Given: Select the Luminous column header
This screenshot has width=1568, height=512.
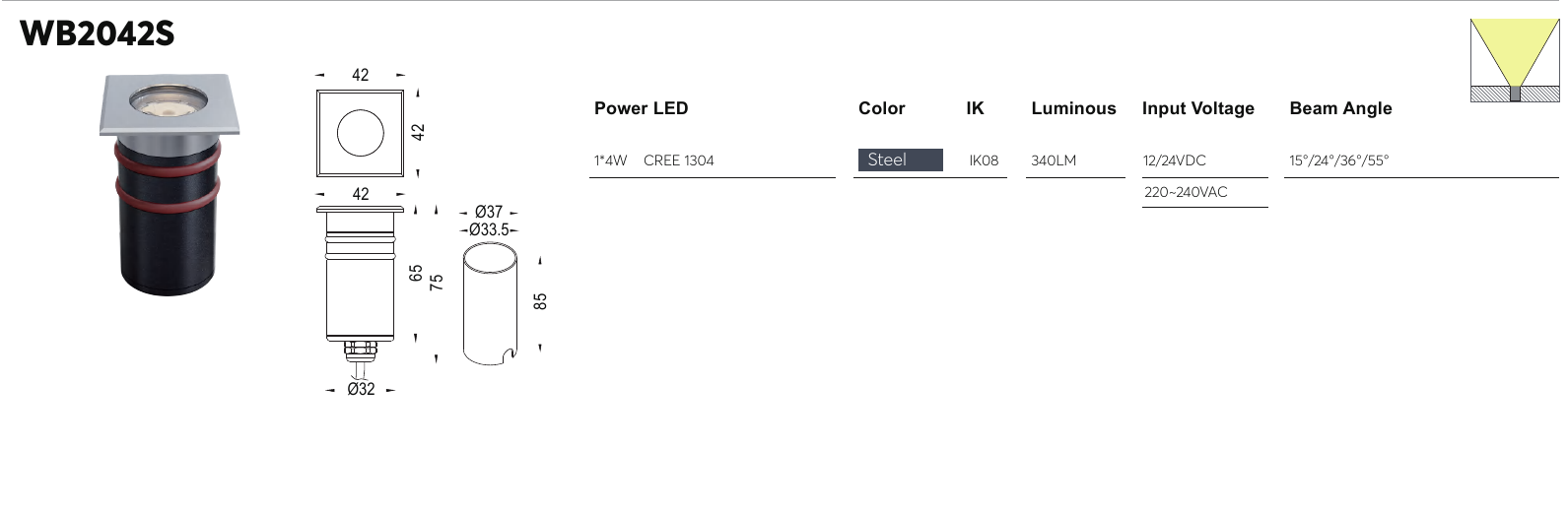Looking at the screenshot, I should (x=1073, y=108).
